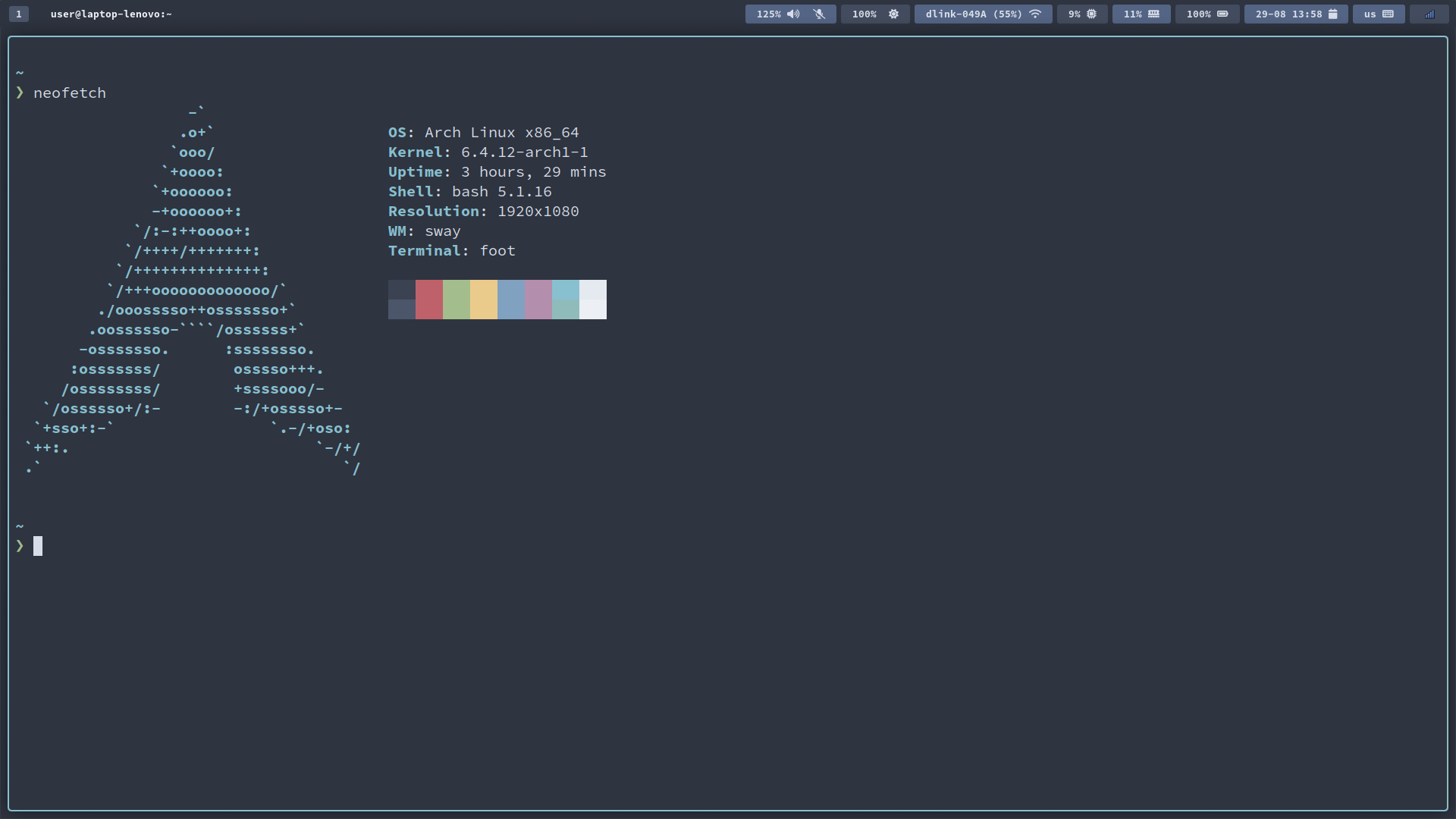
Task: Click the 29-08 13:58 clock
Action: click(x=1288, y=14)
